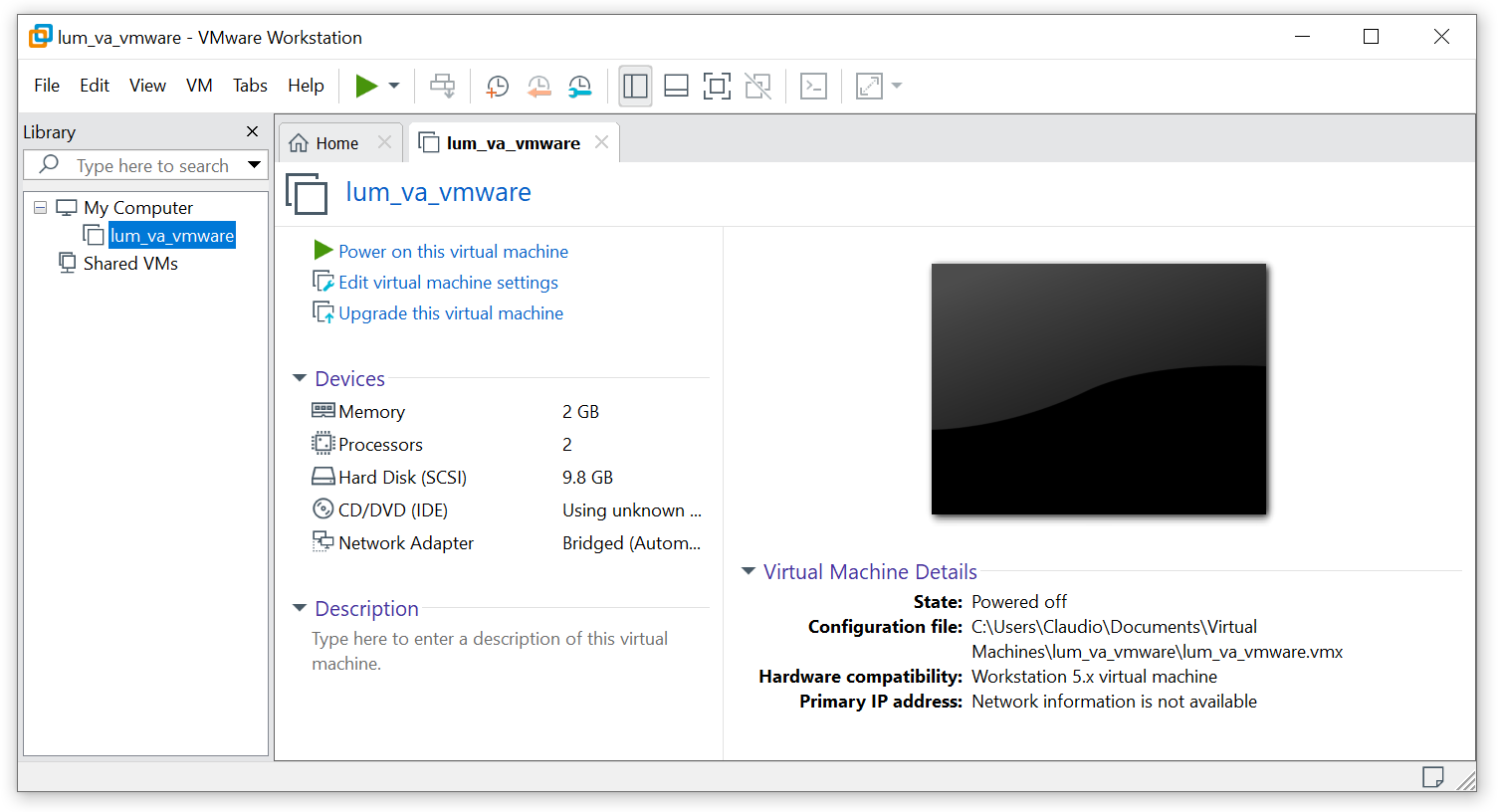Screen dimensions: 1501x812
Task: Click the Send Ctrl+Alt+Del toolbar icon
Action: point(442,86)
